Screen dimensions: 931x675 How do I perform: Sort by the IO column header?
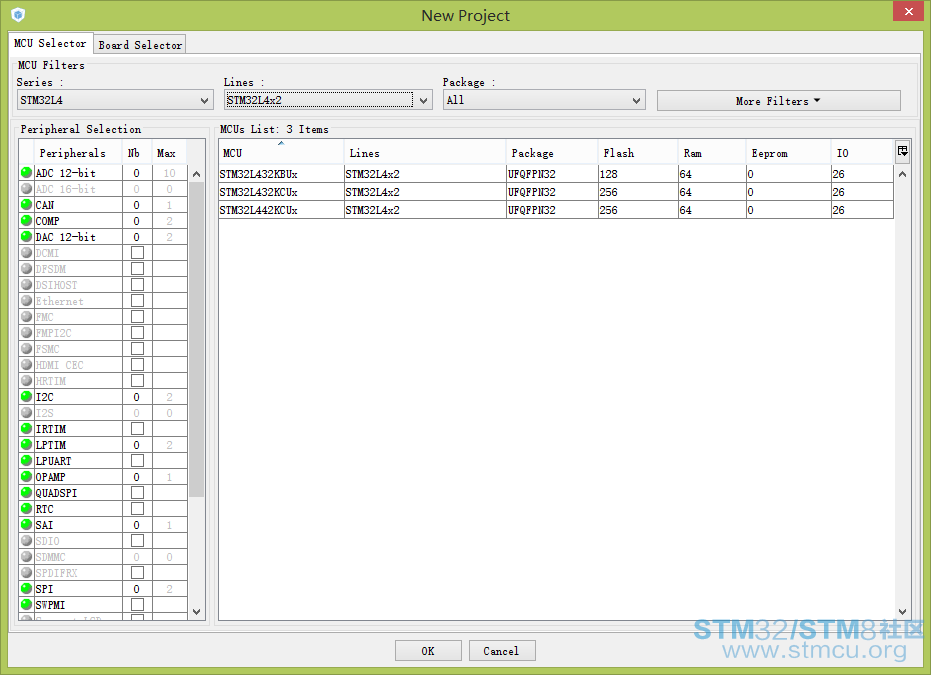(x=862, y=153)
